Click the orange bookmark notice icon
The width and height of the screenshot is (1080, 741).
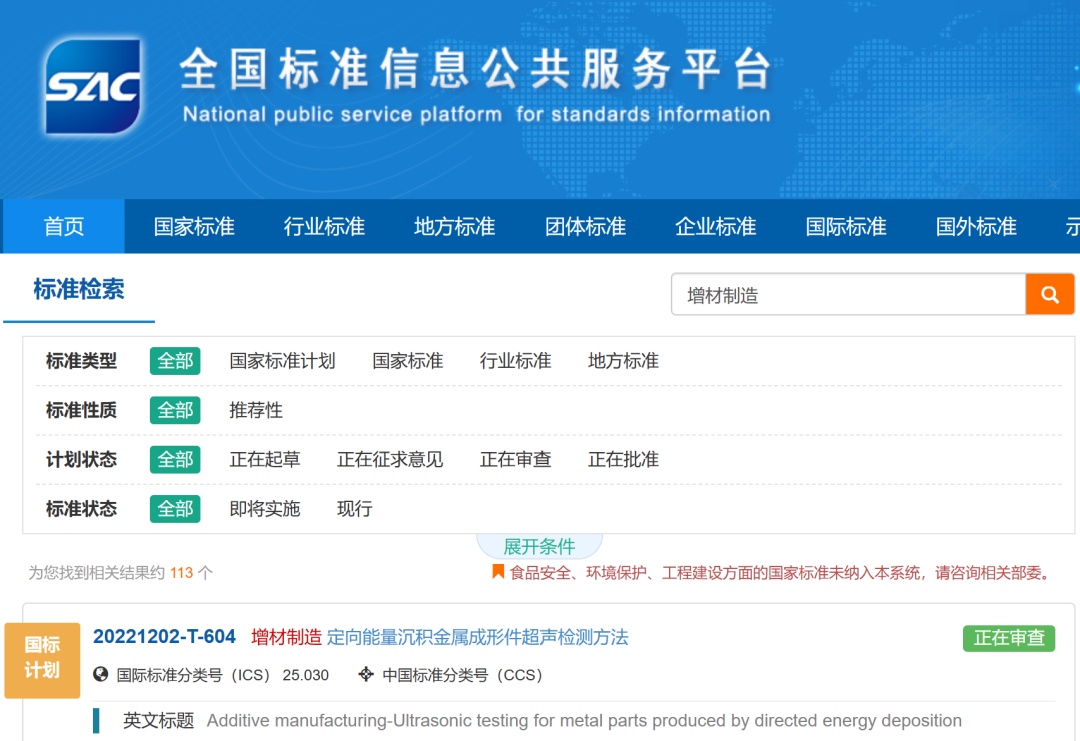pos(497,572)
